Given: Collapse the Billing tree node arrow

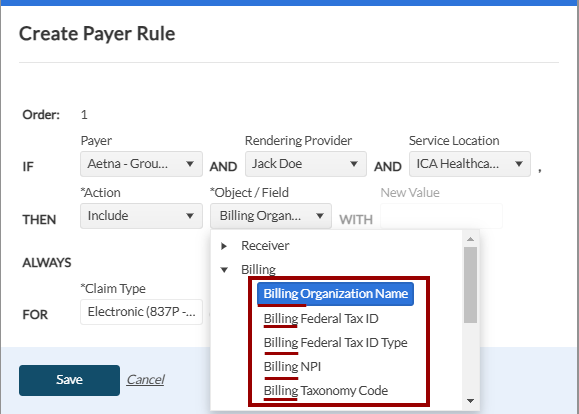Looking at the screenshot, I should 224,270.
